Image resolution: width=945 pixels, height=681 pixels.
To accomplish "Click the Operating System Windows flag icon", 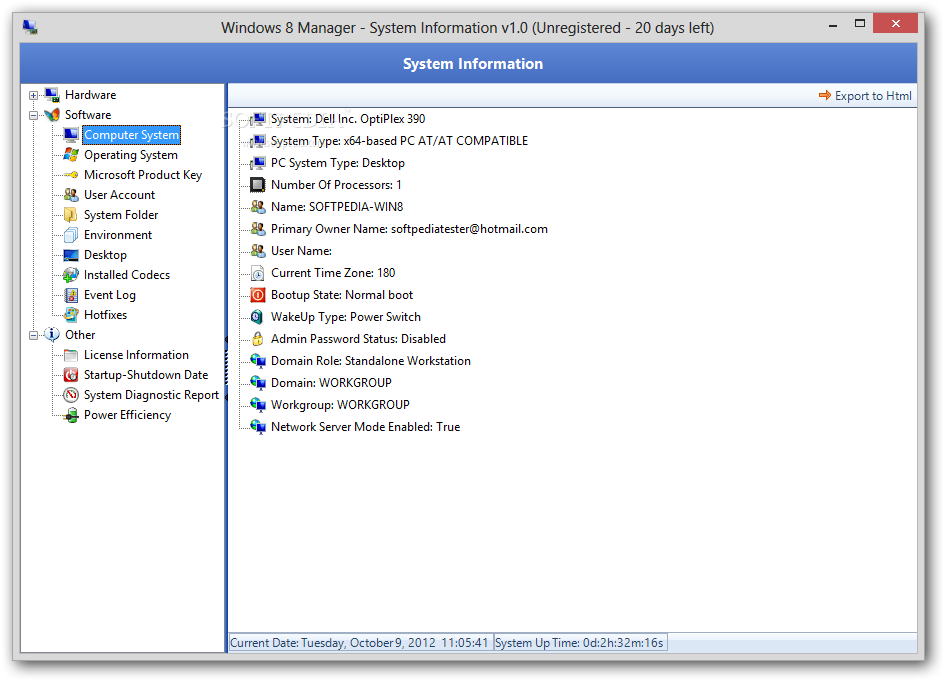I will coord(71,154).
